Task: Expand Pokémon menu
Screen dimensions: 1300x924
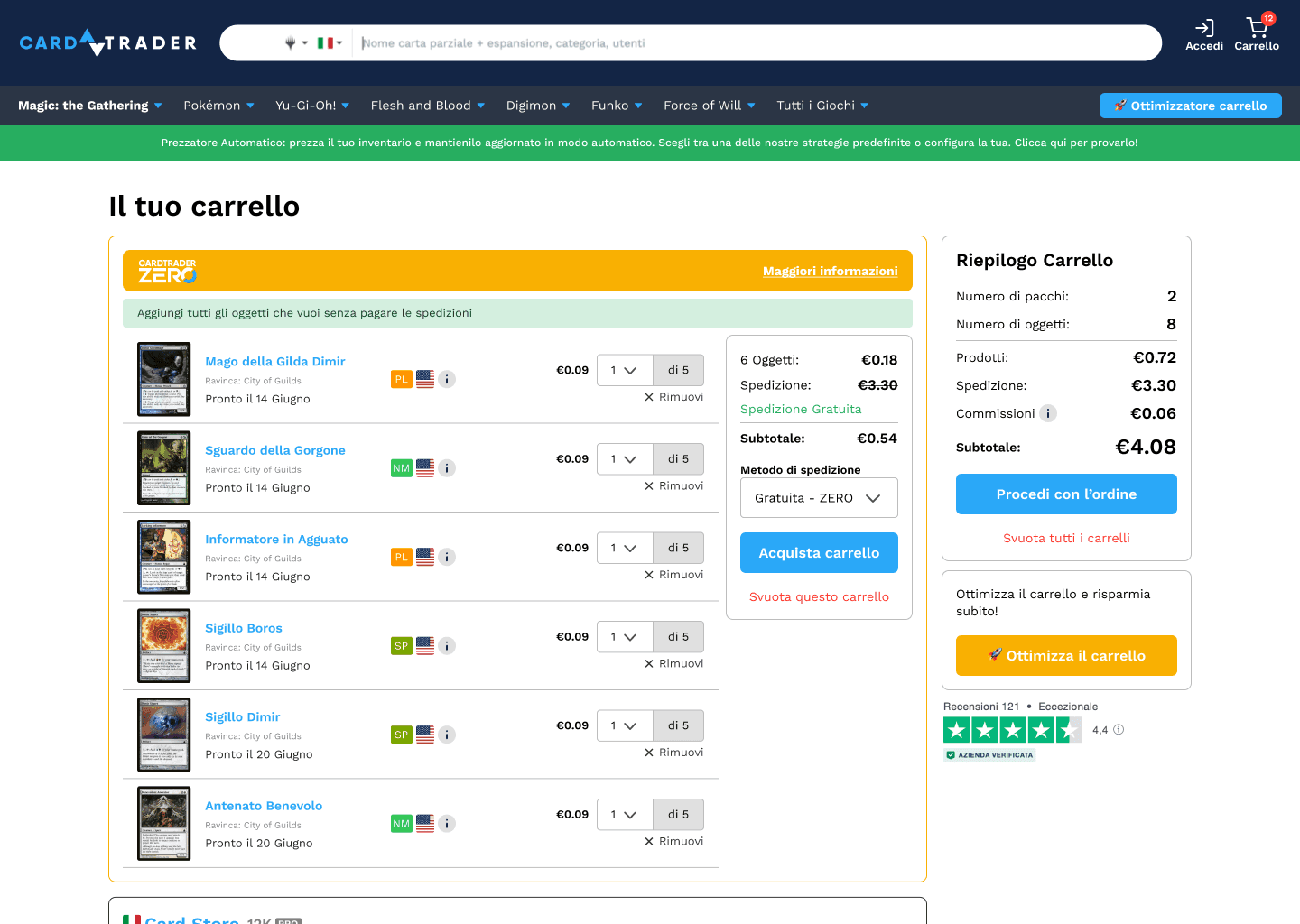Action: tap(219, 106)
